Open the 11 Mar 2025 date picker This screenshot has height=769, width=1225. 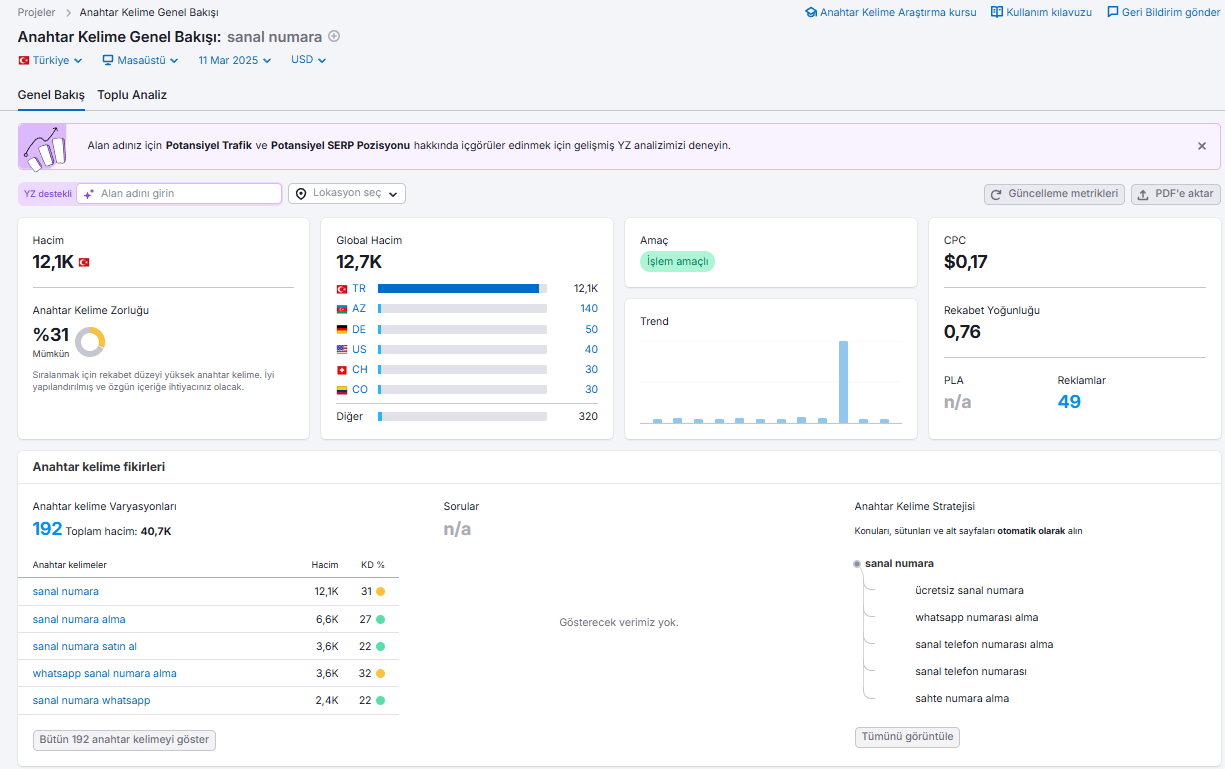235,60
